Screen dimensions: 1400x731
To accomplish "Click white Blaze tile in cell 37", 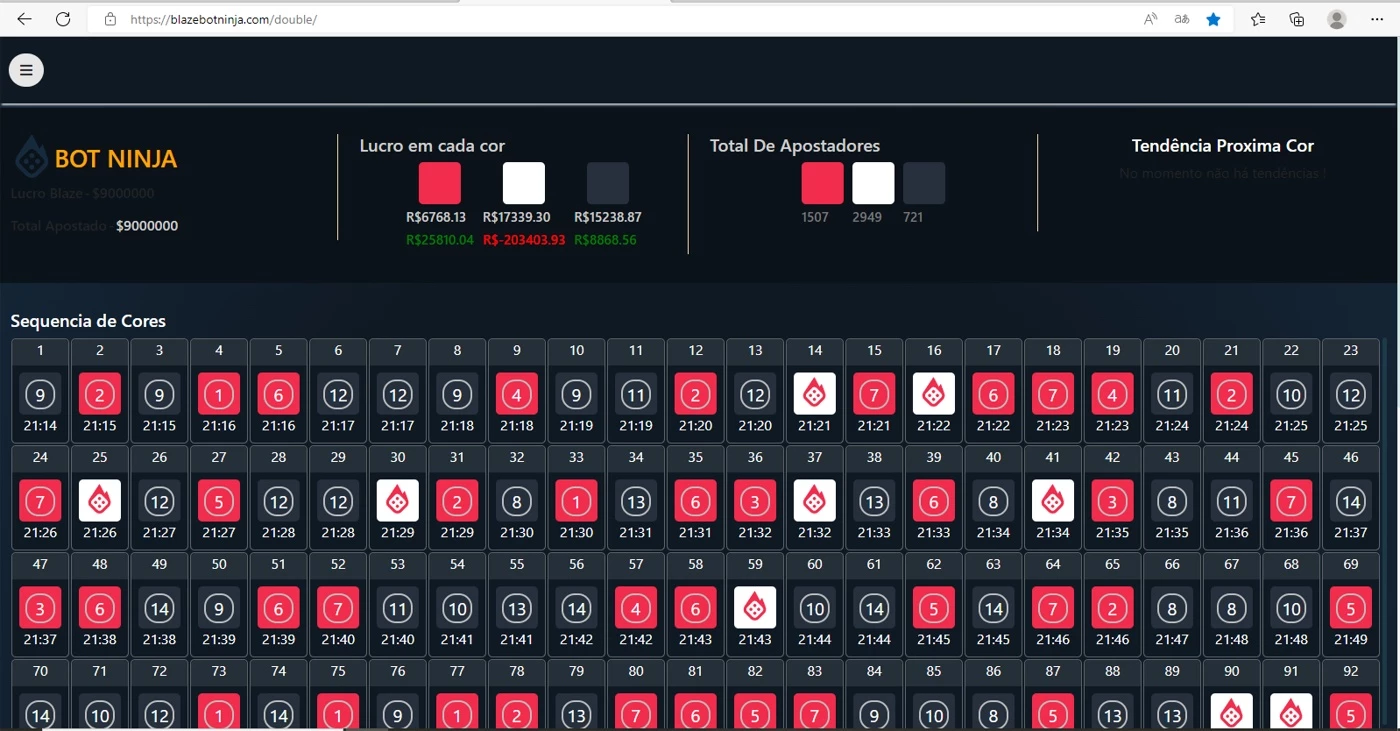I will pyautogui.click(x=815, y=501).
